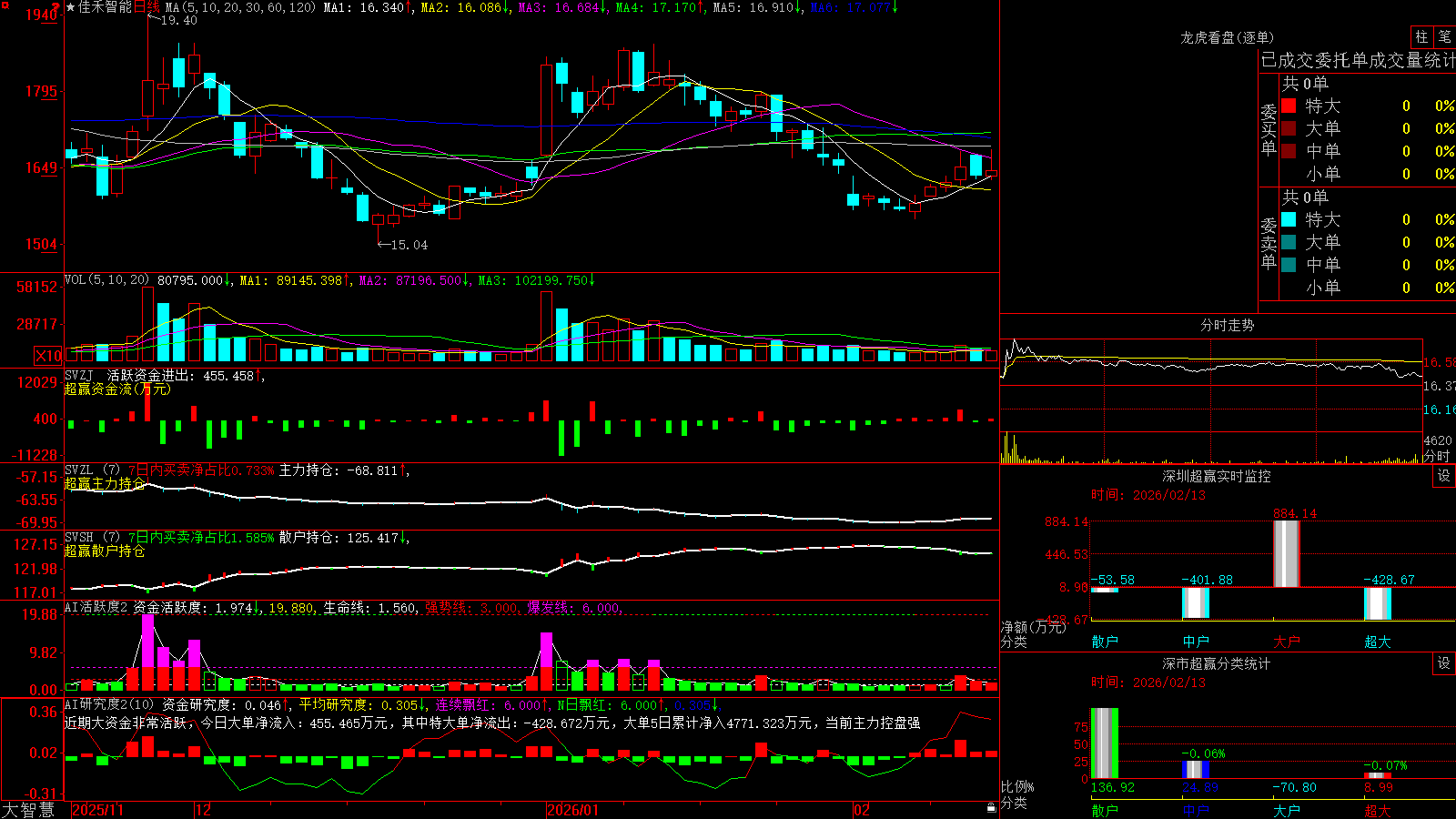
Task: Click red swatch for buy-side 特大 orders
Action: tap(1289, 106)
